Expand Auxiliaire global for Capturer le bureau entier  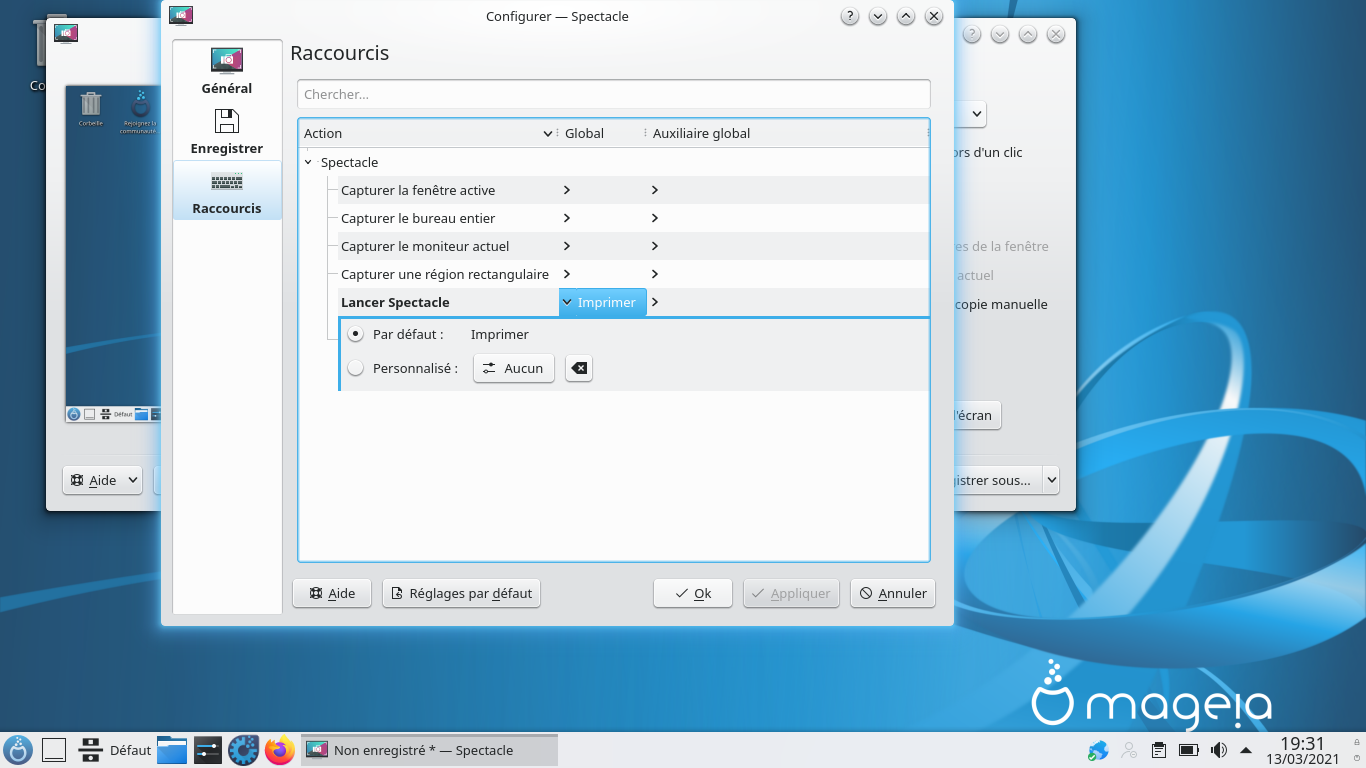(655, 218)
